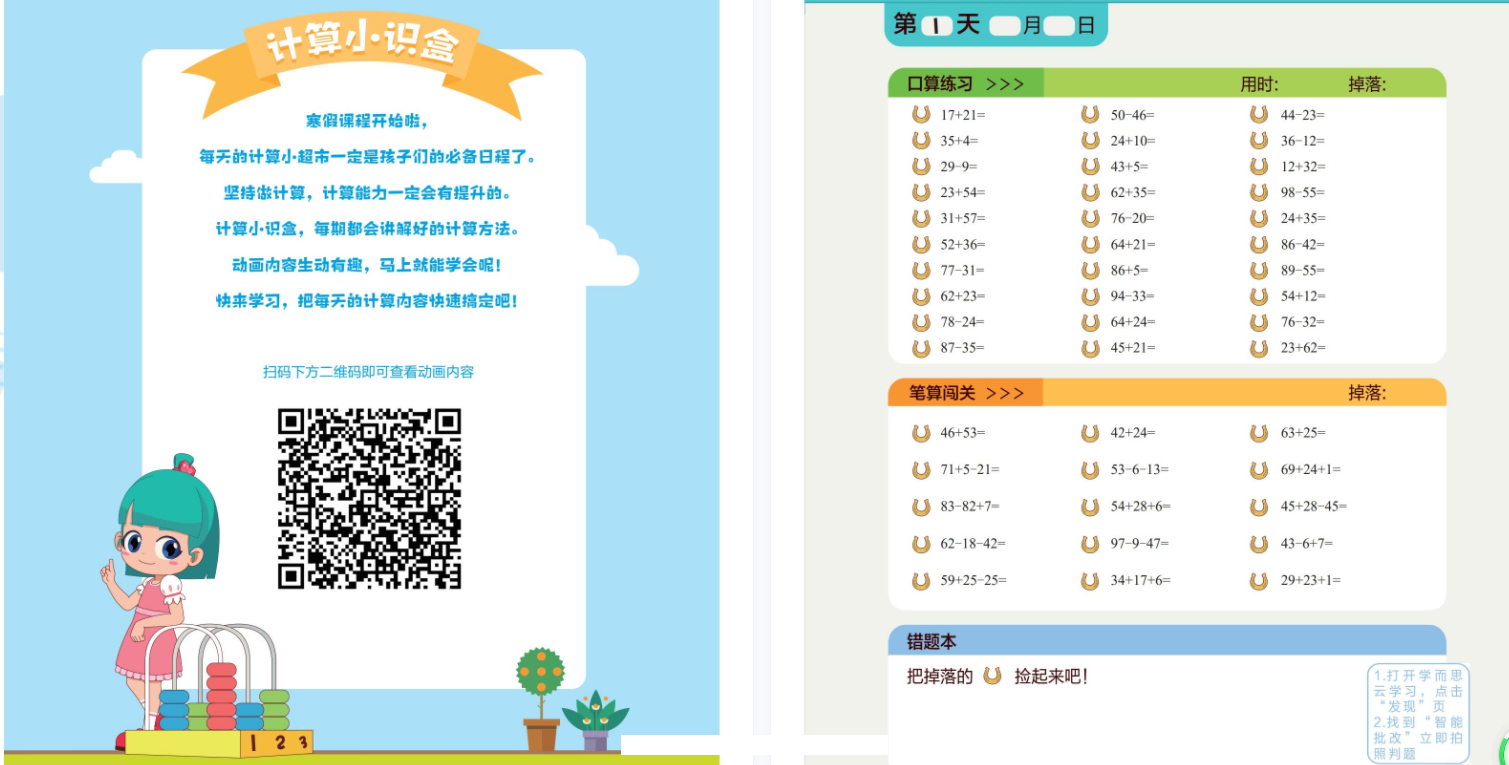Click 掉落: label in the 口算练习 header
The height and width of the screenshot is (765, 1509).
1367,84
